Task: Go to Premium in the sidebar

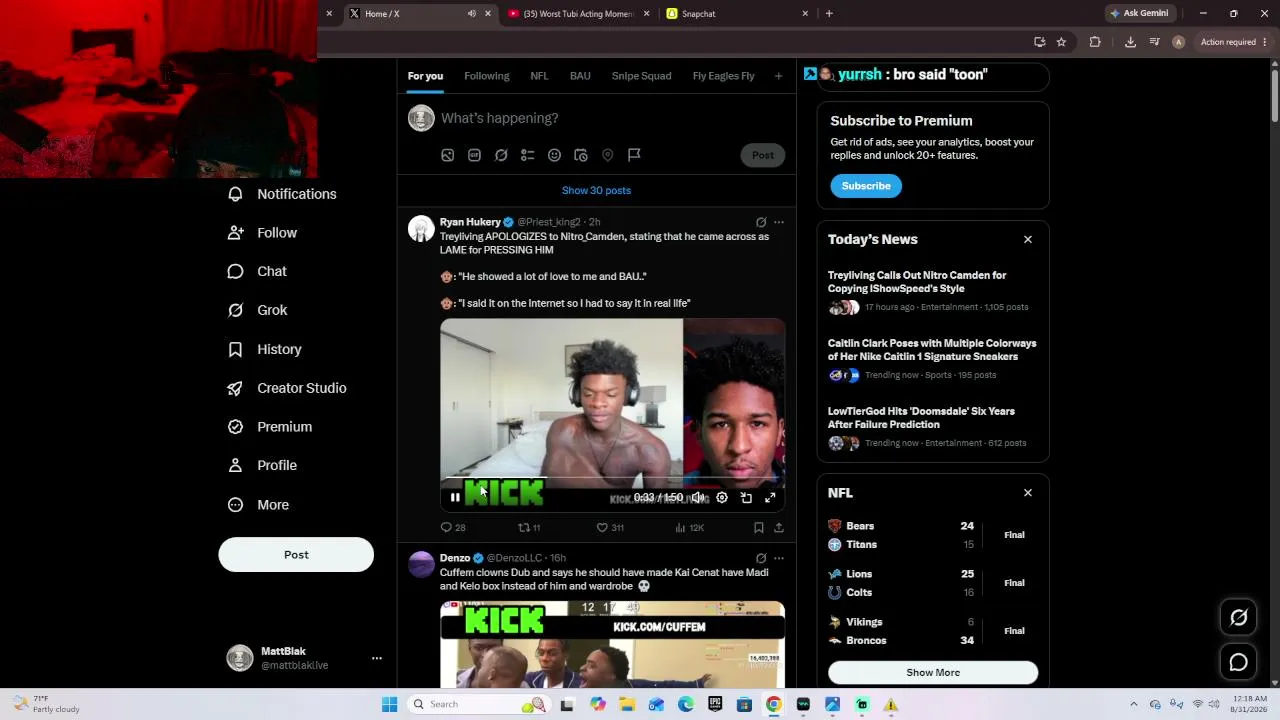Action: coord(270,427)
